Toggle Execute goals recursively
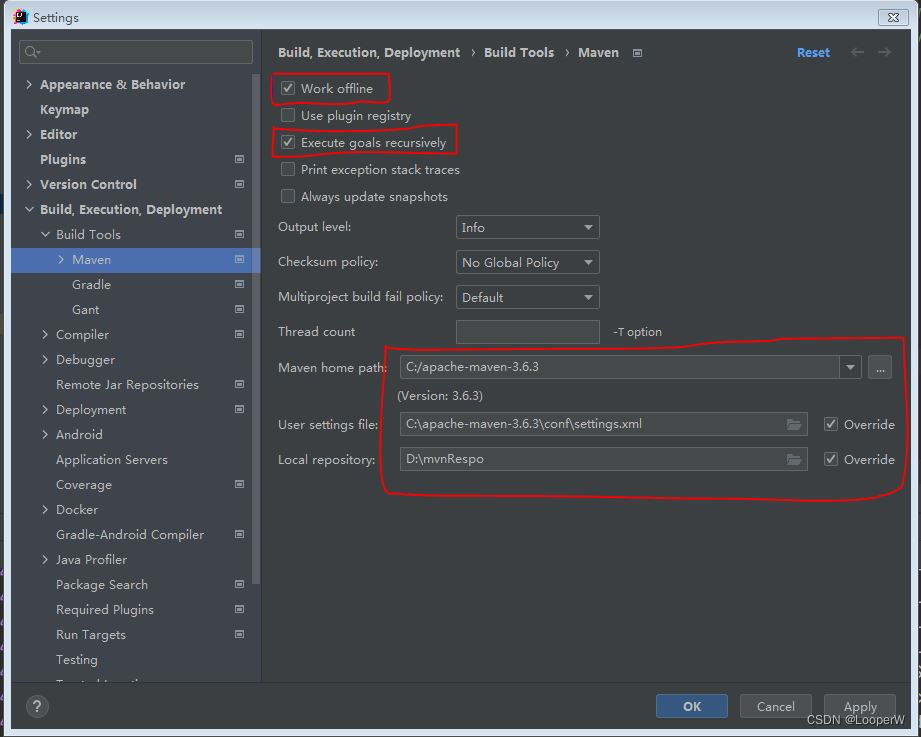Viewport: 921px width, 737px height. coord(287,142)
